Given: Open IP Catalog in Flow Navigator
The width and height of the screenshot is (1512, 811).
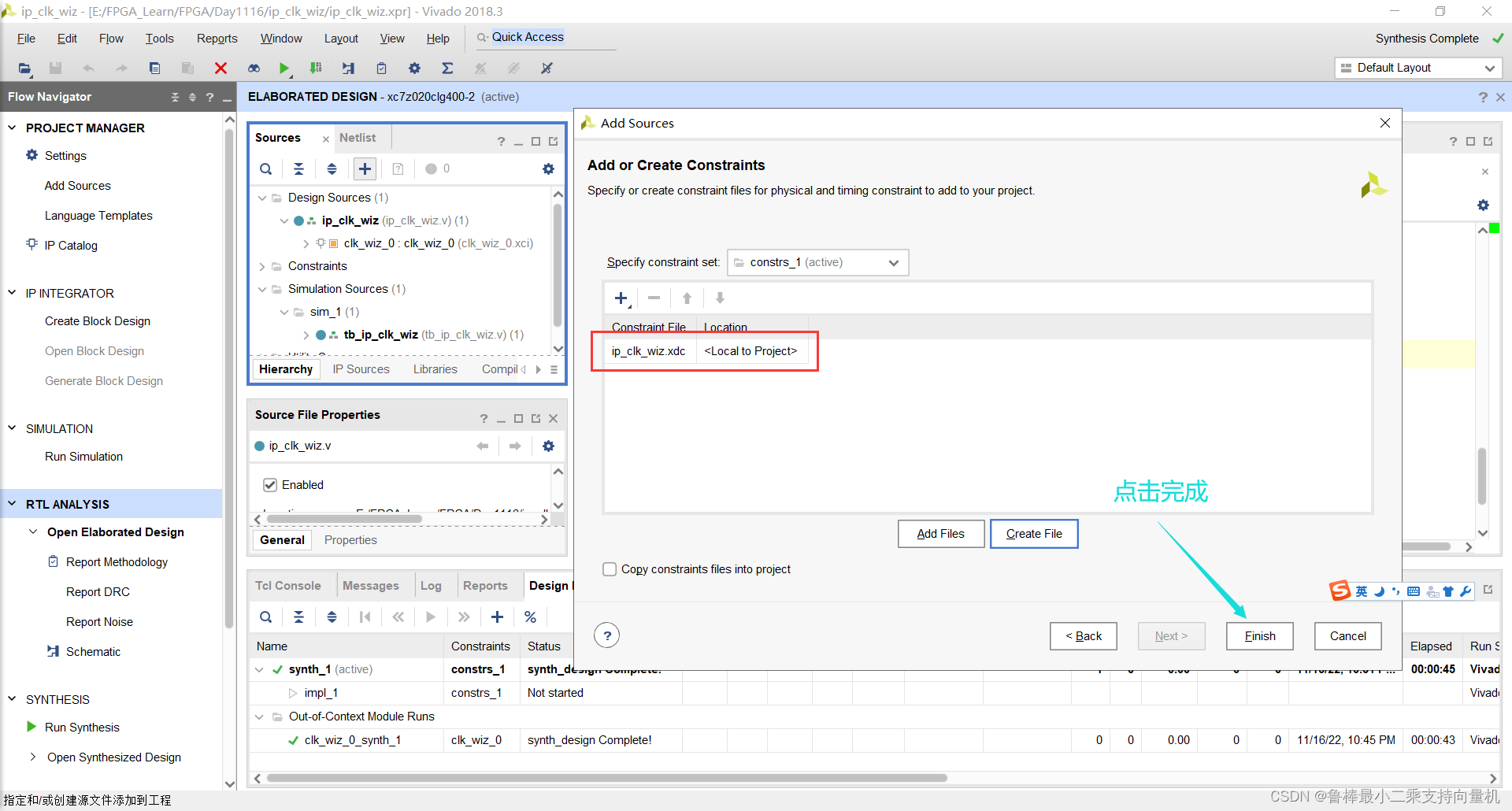Looking at the screenshot, I should (x=71, y=246).
